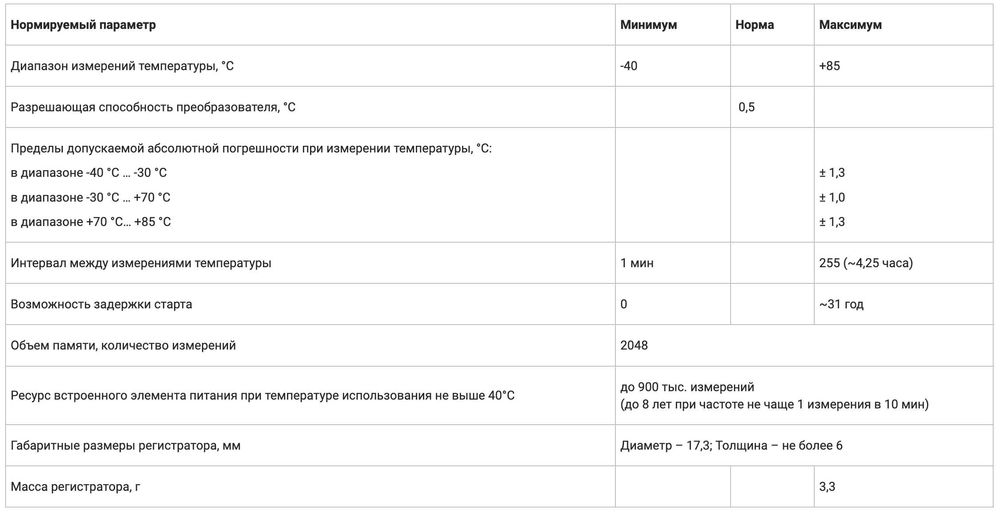The image size is (1000, 514).
Task: Click the ± 1,0 accuracy value
Action: 832,197
